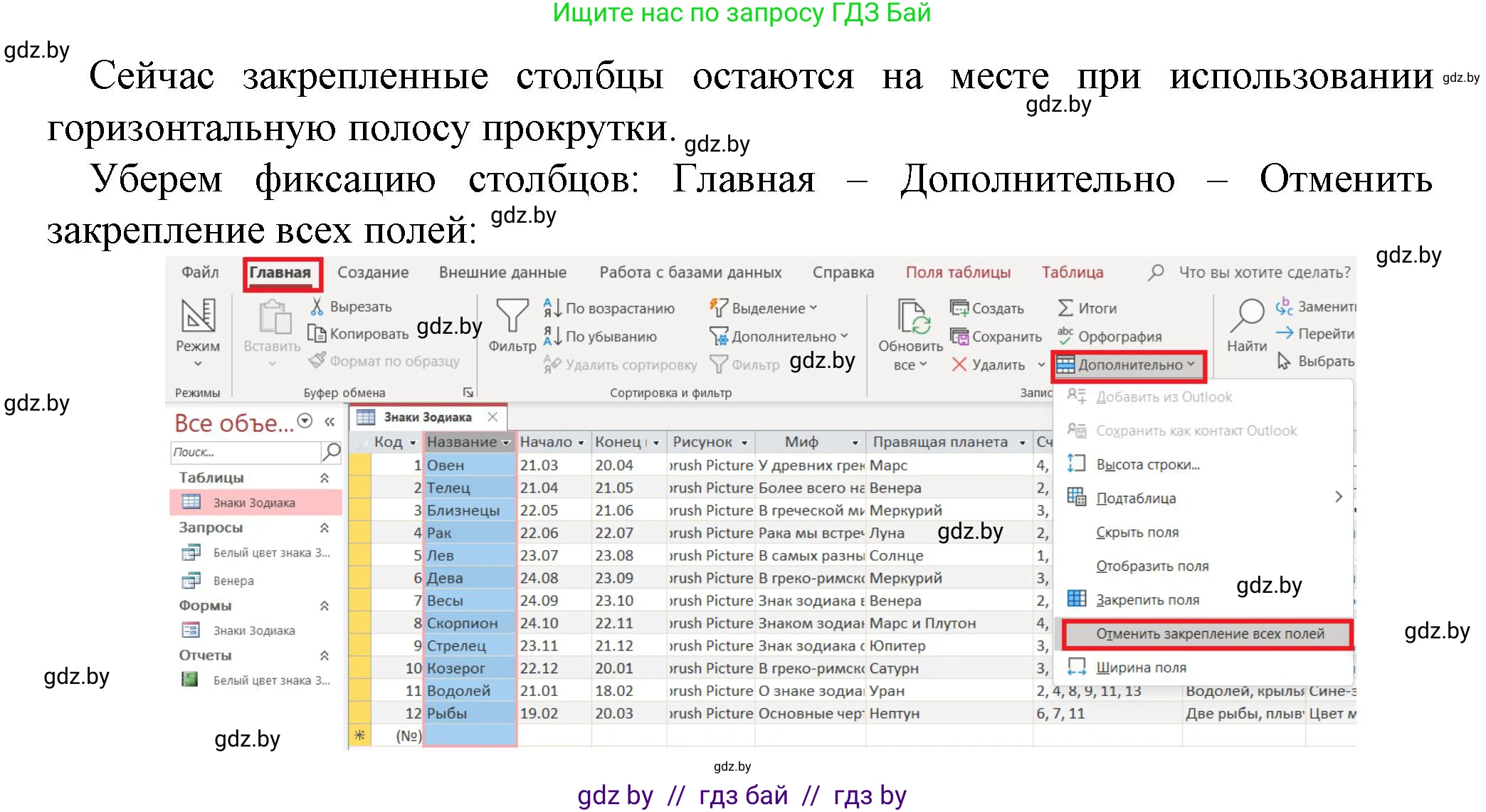Image resolution: width=1486 pixels, height=812 pixels.
Task: Sort records descending with По убыванию
Action: click(604, 336)
